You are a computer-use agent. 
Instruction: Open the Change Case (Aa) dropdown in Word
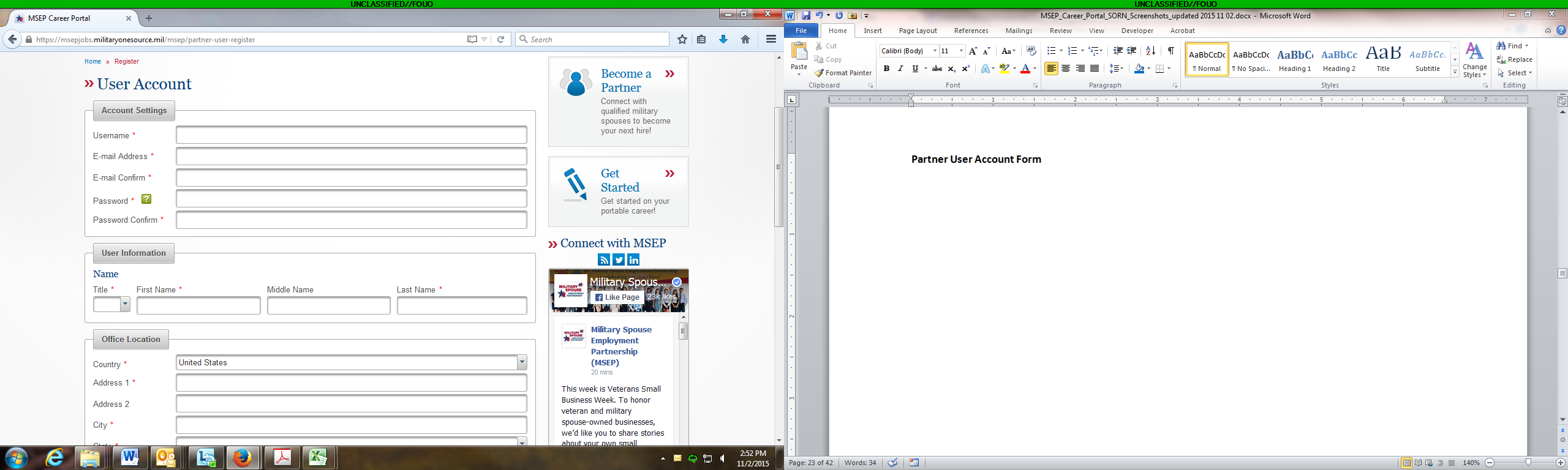tap(1008, 51)
